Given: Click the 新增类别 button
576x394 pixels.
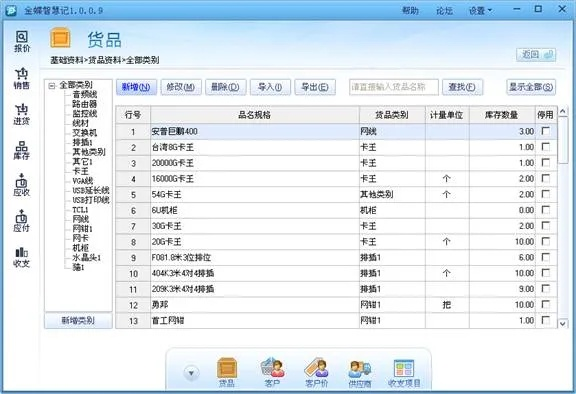Looking at the screenshot, I should (78, 321).
